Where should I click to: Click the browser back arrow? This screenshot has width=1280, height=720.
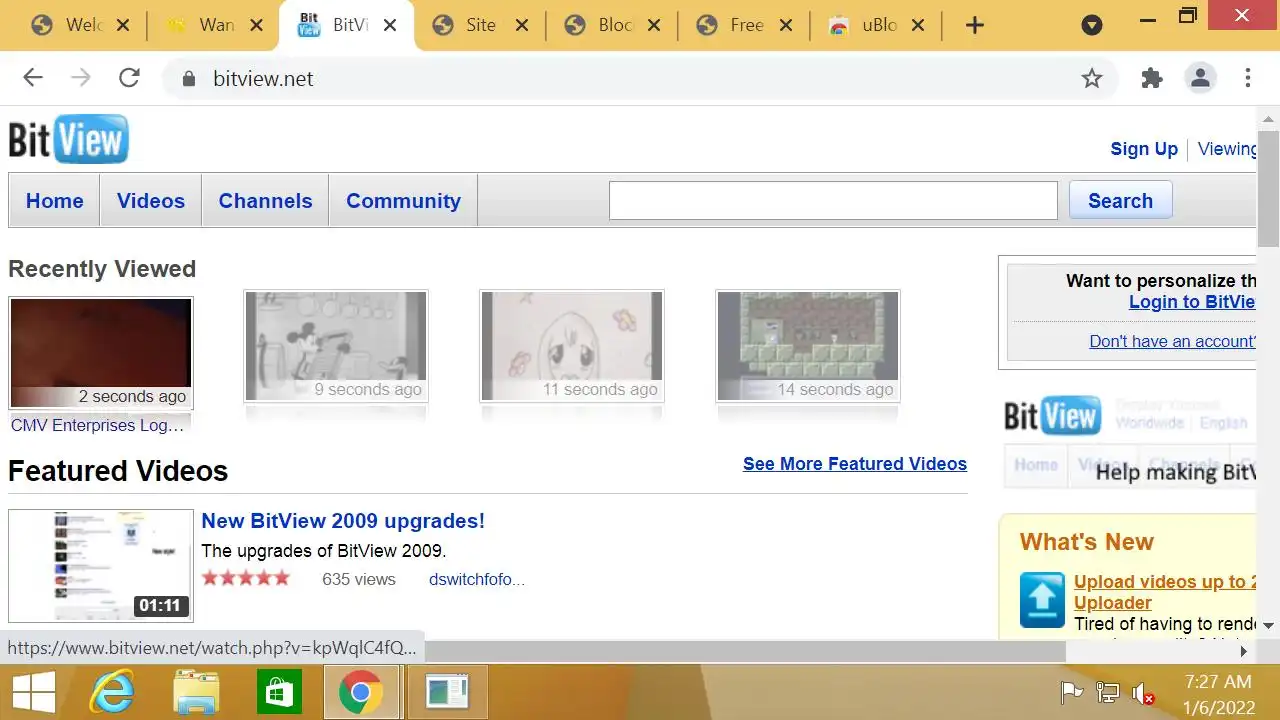click(x=33, y=78)
